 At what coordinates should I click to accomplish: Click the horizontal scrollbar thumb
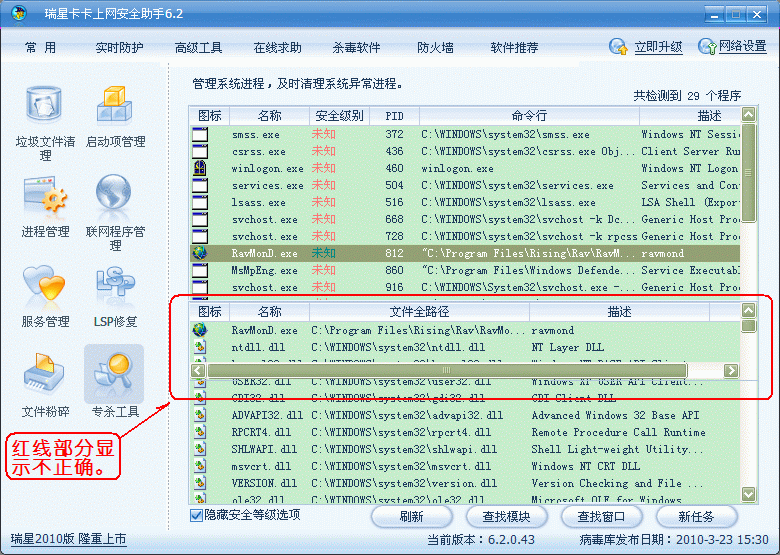447,370
